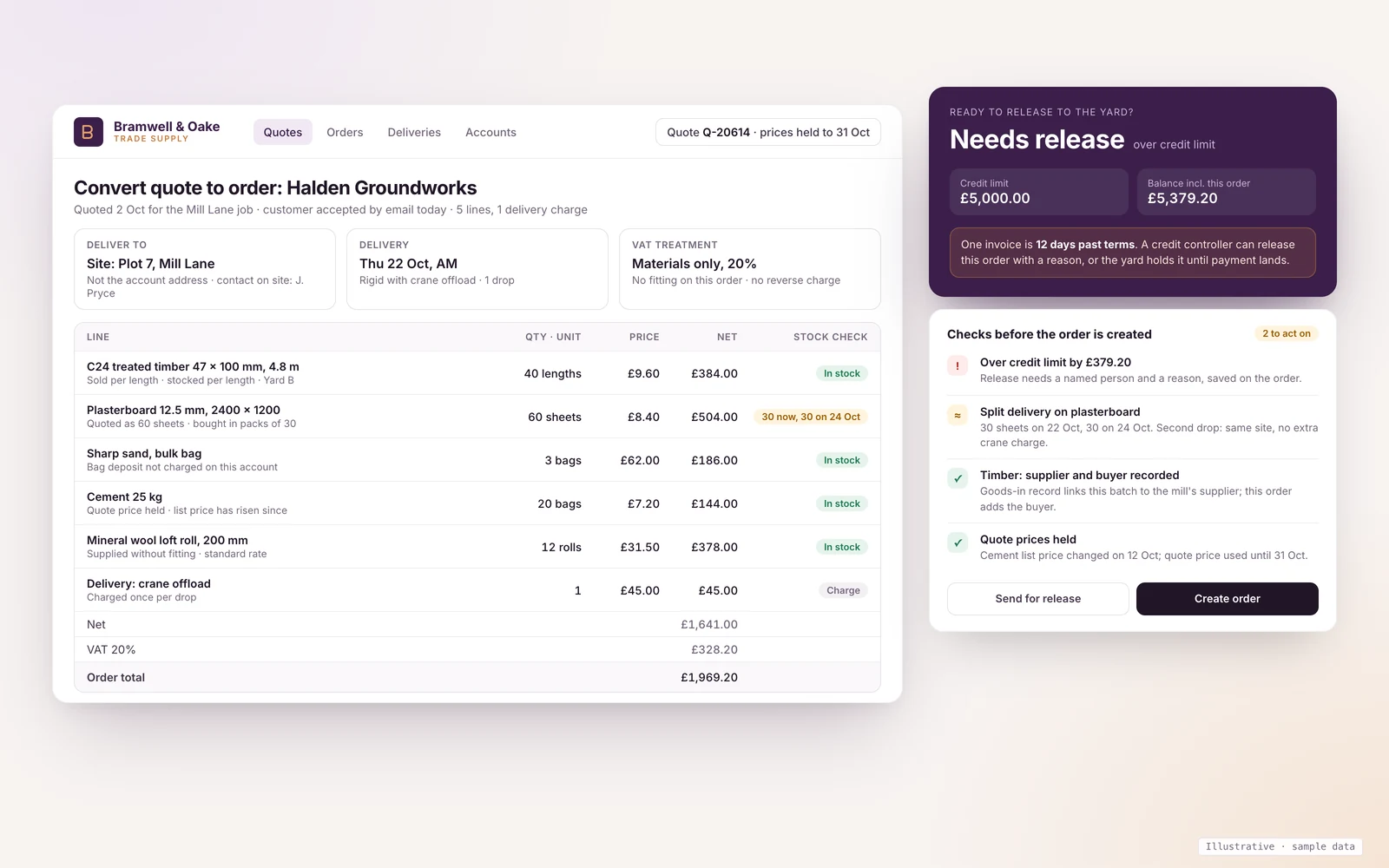
Task: Go to the Deliveries tab
Action: point(414,132)
